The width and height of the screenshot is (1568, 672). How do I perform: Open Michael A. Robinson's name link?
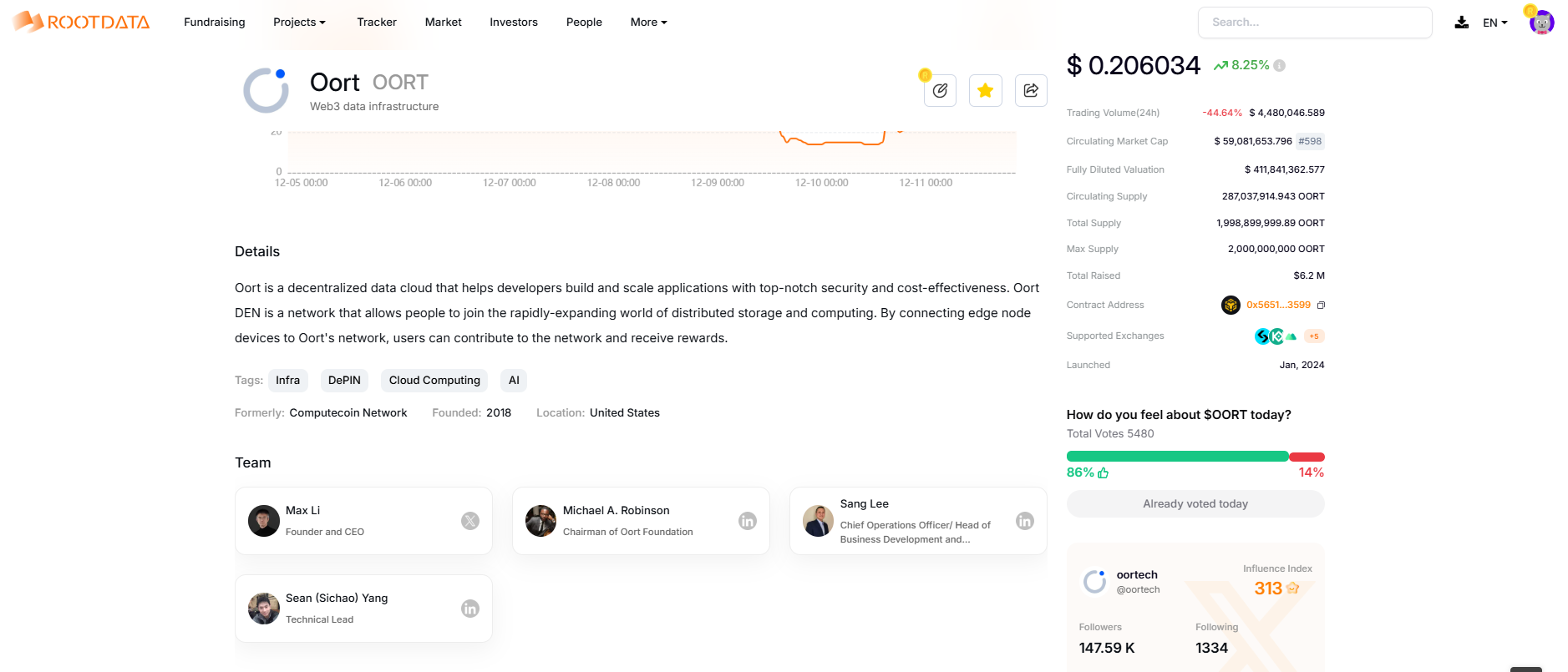coord(616,511)
